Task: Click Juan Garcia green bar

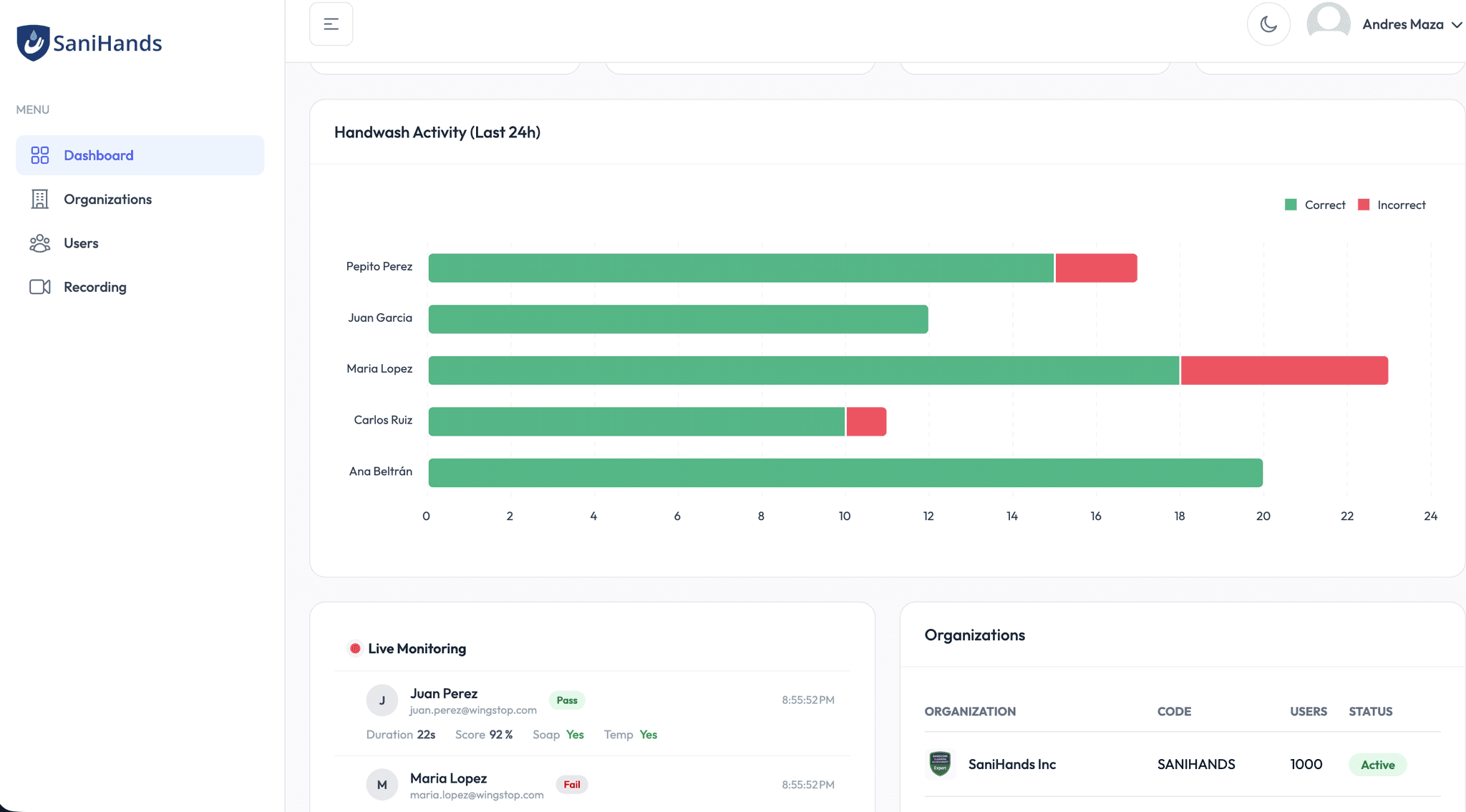Action: click(678, 319)
